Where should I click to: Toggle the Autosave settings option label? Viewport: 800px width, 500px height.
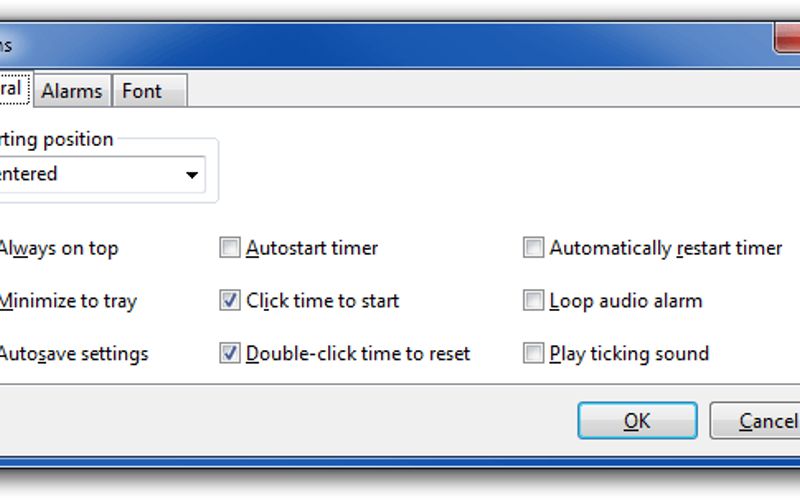[73, 353]
